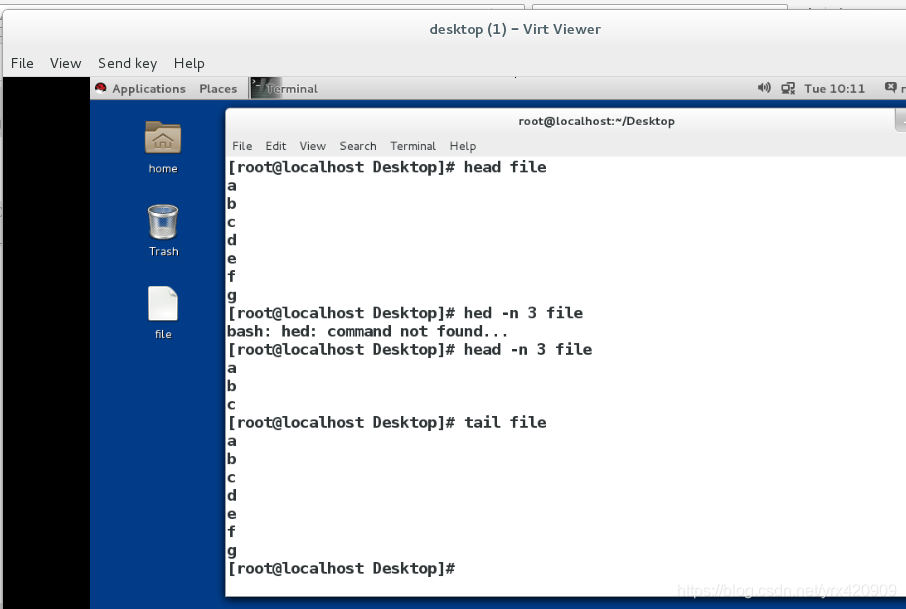Click the Tue 10:11 clock
This screenshot has width=906, height=609.
[x=834, y=88]
